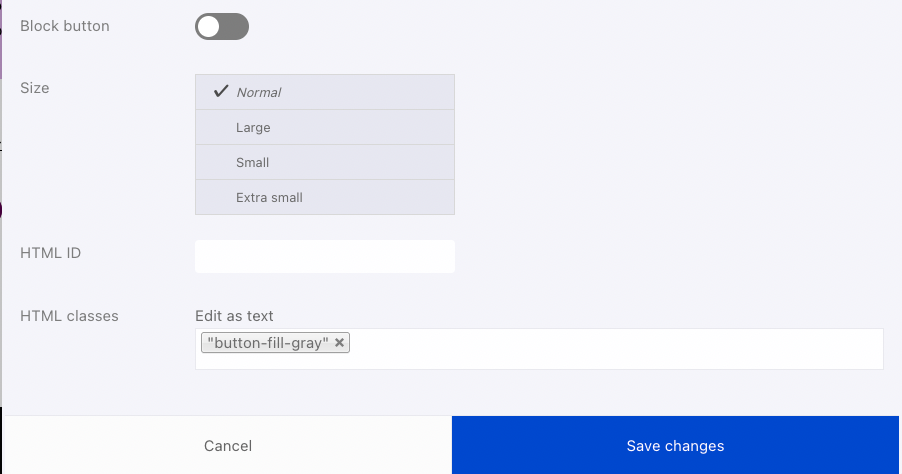The width and height of the screenshot is (902, 474).
Task: Select the "button-fill-gray" tag label
Action: [268, 343]
